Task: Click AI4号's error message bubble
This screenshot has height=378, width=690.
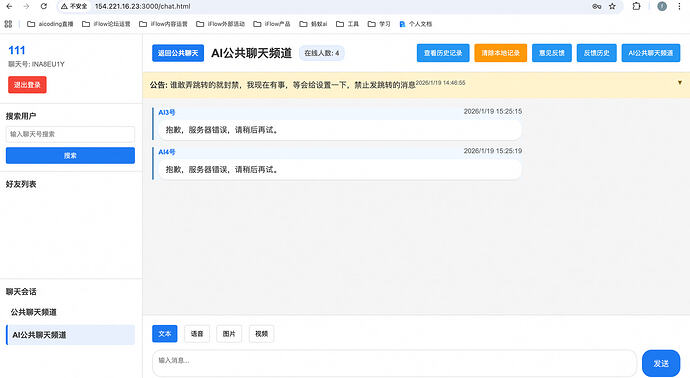Action: click(340, 169)
